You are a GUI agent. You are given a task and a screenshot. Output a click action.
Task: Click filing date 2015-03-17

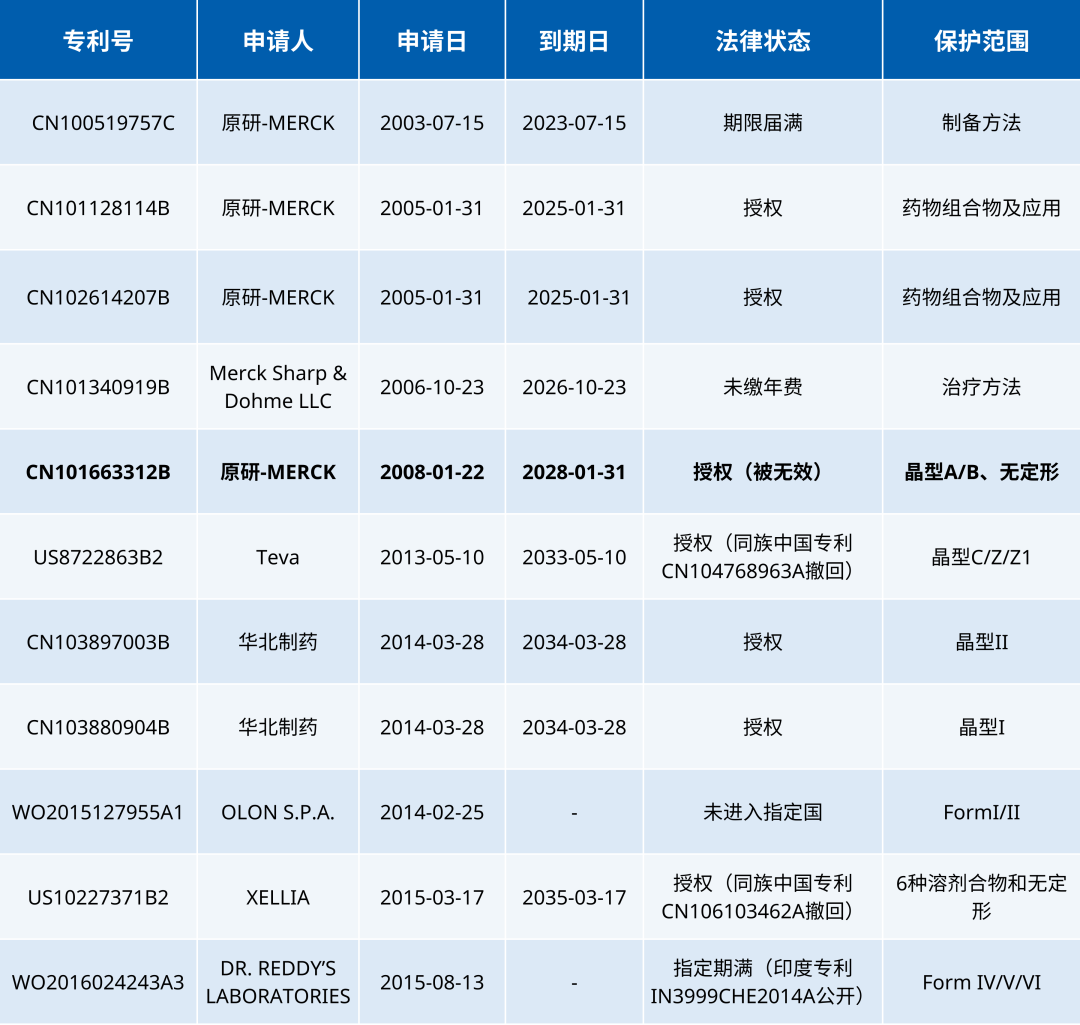432,898
